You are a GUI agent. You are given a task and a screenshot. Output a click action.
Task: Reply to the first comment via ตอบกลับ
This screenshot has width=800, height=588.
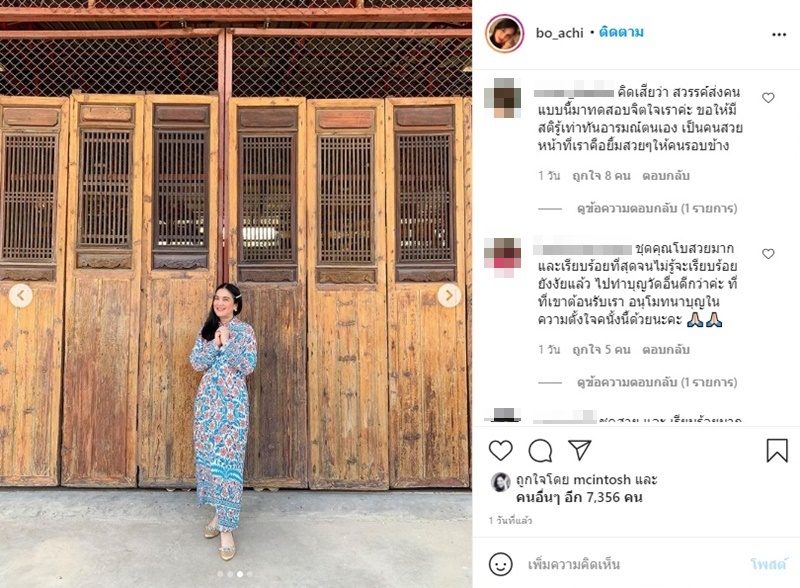pyautogui.click(x=666, y=176)
